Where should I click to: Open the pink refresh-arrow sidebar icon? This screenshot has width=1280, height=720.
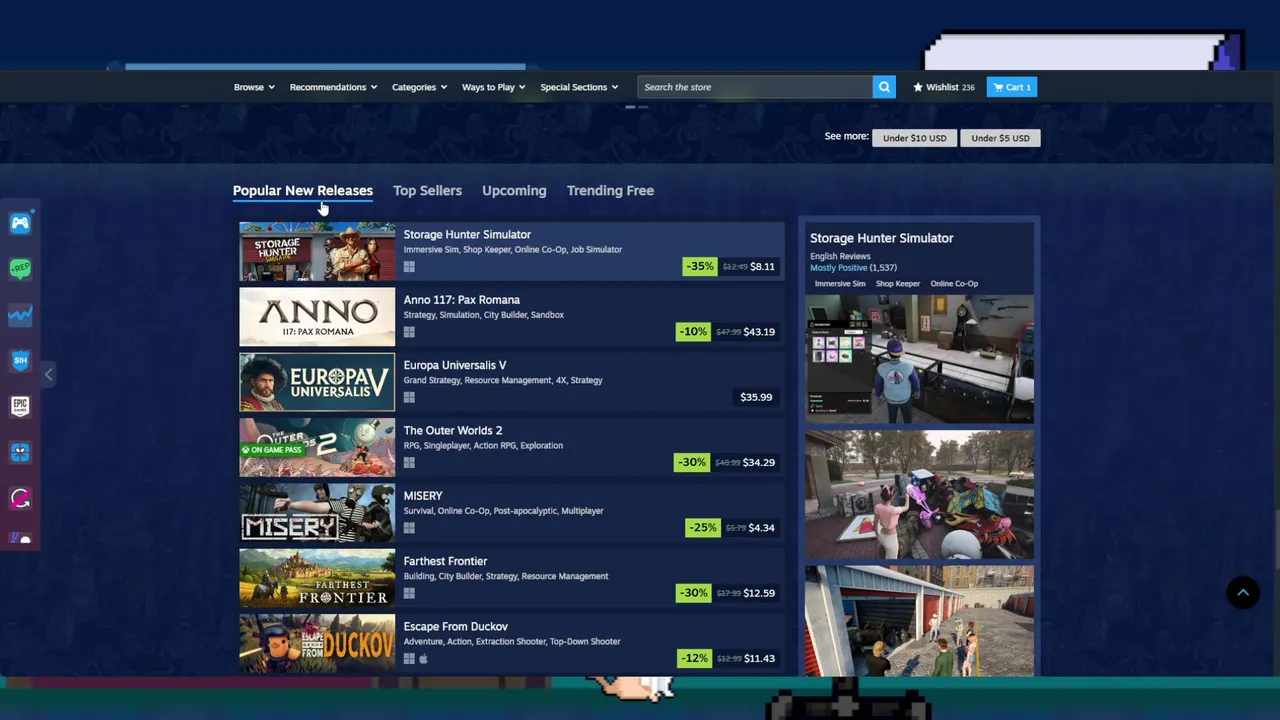click(20, 498)
